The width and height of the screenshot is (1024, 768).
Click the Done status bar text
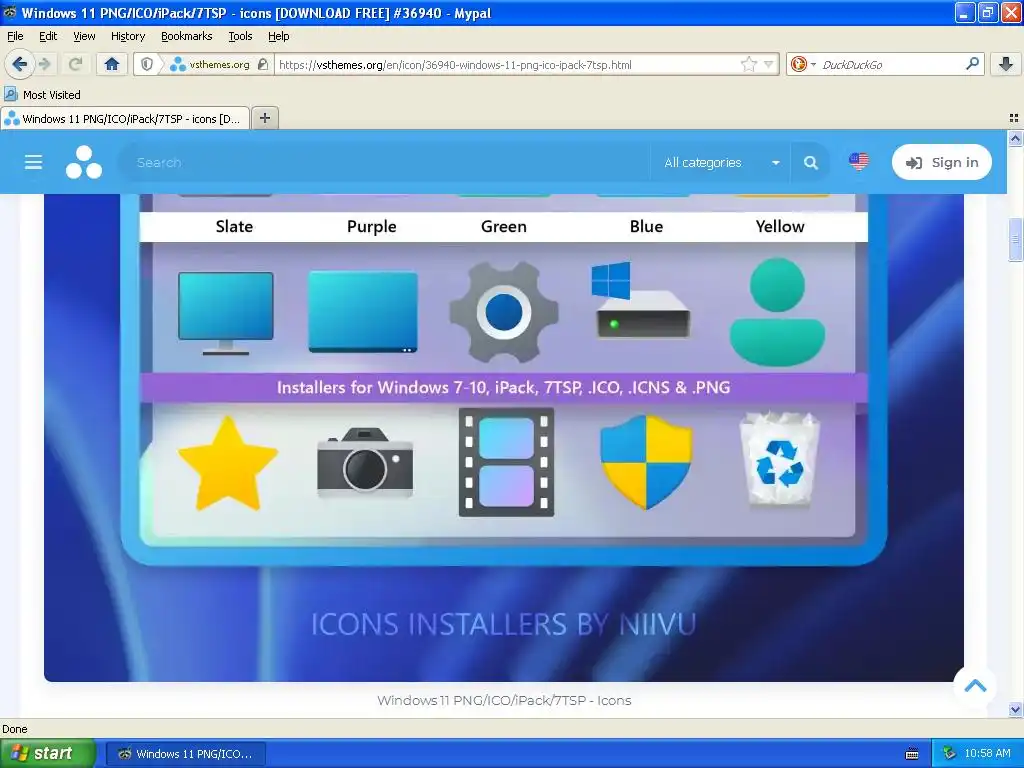tap(15, 729)
